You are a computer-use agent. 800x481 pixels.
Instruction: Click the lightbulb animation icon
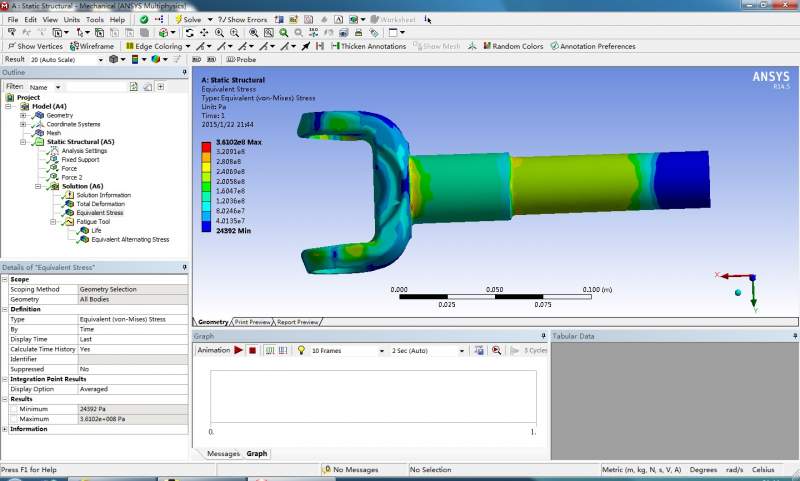click(x=301, y=350)
